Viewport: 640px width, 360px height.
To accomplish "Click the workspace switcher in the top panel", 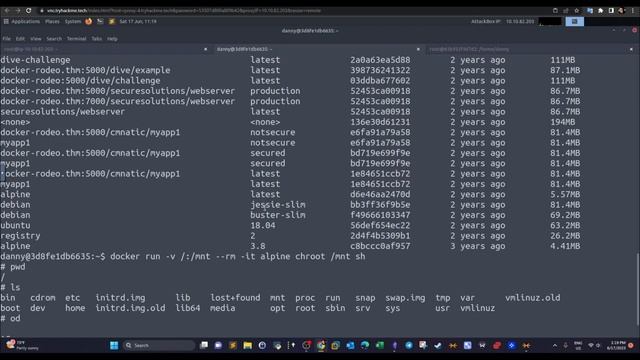I will click(x=574, y=21).
